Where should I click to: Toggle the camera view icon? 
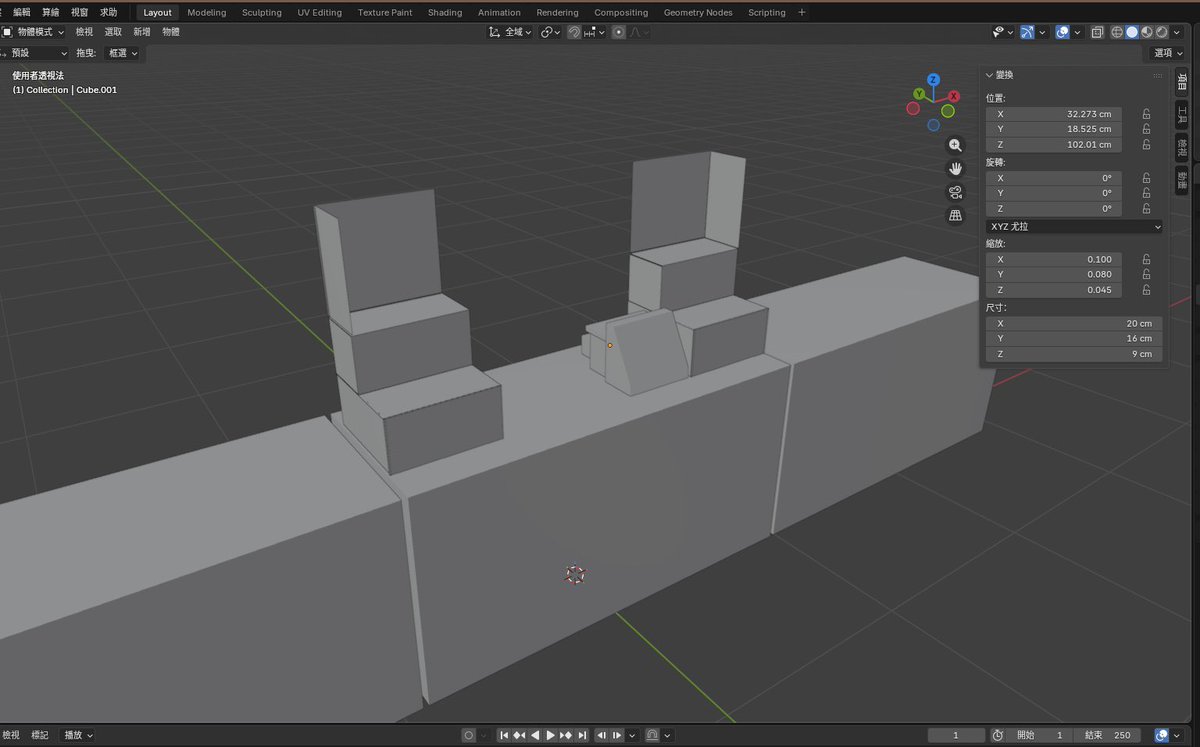(x=955, y=192)
